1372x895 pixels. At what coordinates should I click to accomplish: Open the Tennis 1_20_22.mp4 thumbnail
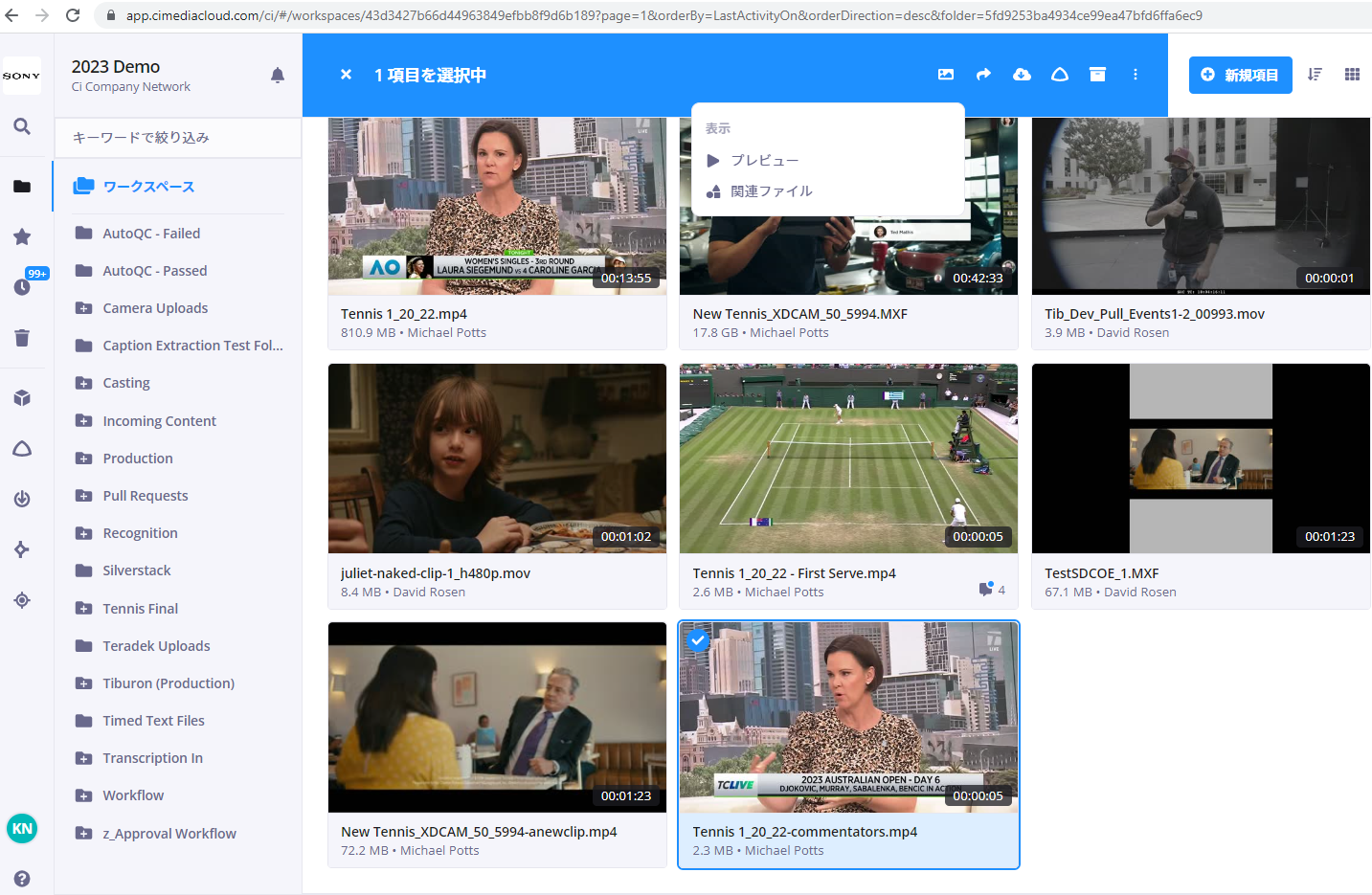click(497, 206)
